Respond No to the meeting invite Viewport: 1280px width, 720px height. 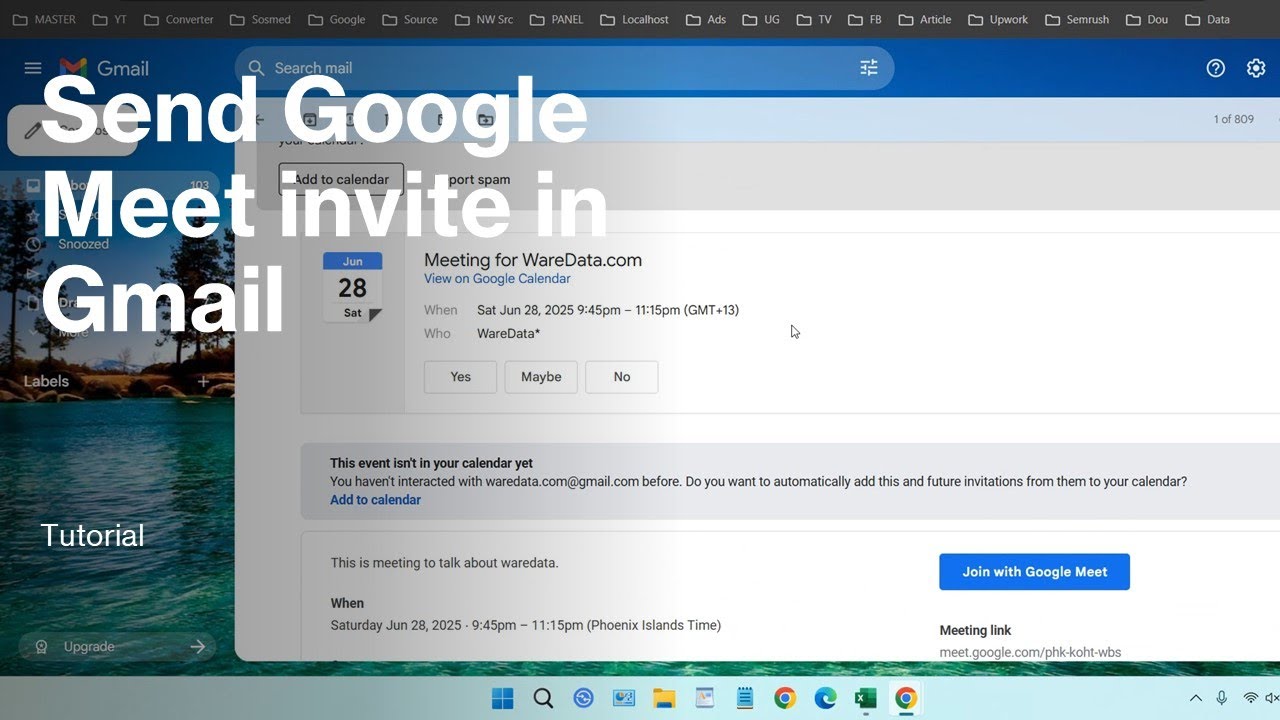(x=622, y=377)
